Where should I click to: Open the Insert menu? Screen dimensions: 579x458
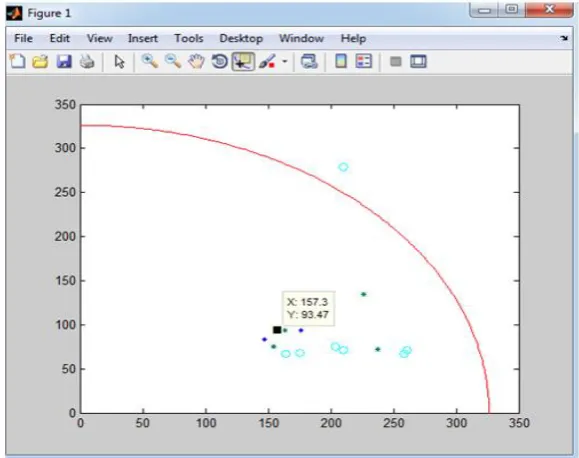click(143, 38)
